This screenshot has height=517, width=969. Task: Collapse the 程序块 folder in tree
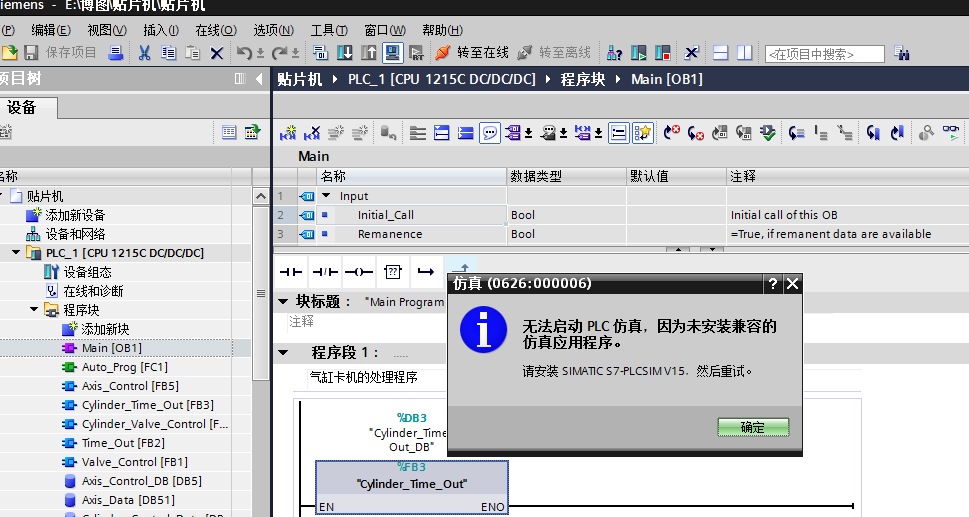pyautogui.click(x=34, y=310)
